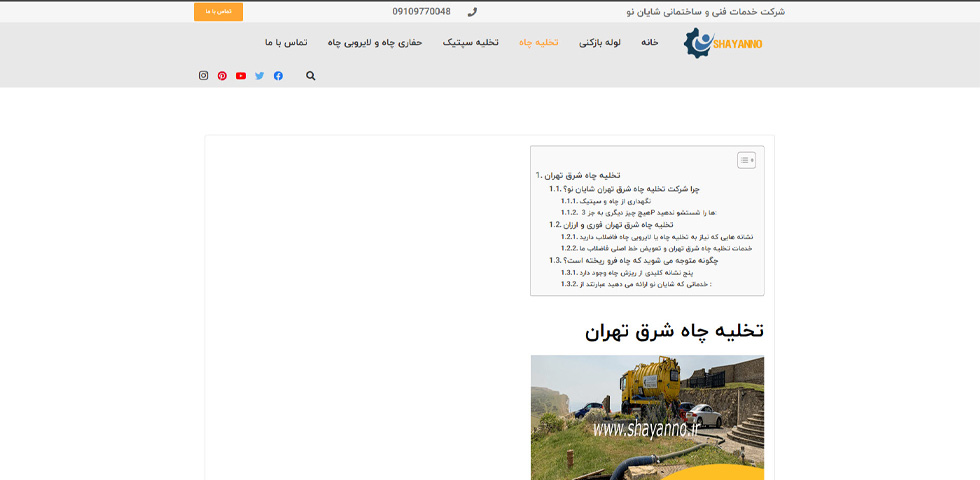Click the phone handset icon

click(x=472, y=12)
